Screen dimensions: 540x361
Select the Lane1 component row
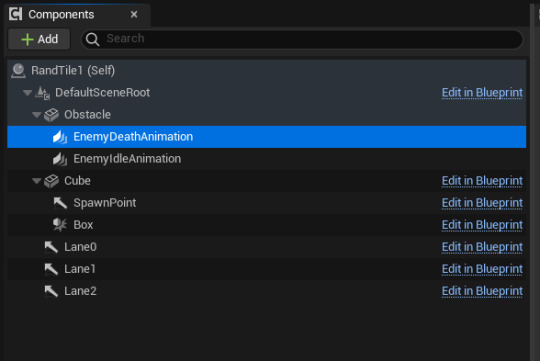point(267,269)
